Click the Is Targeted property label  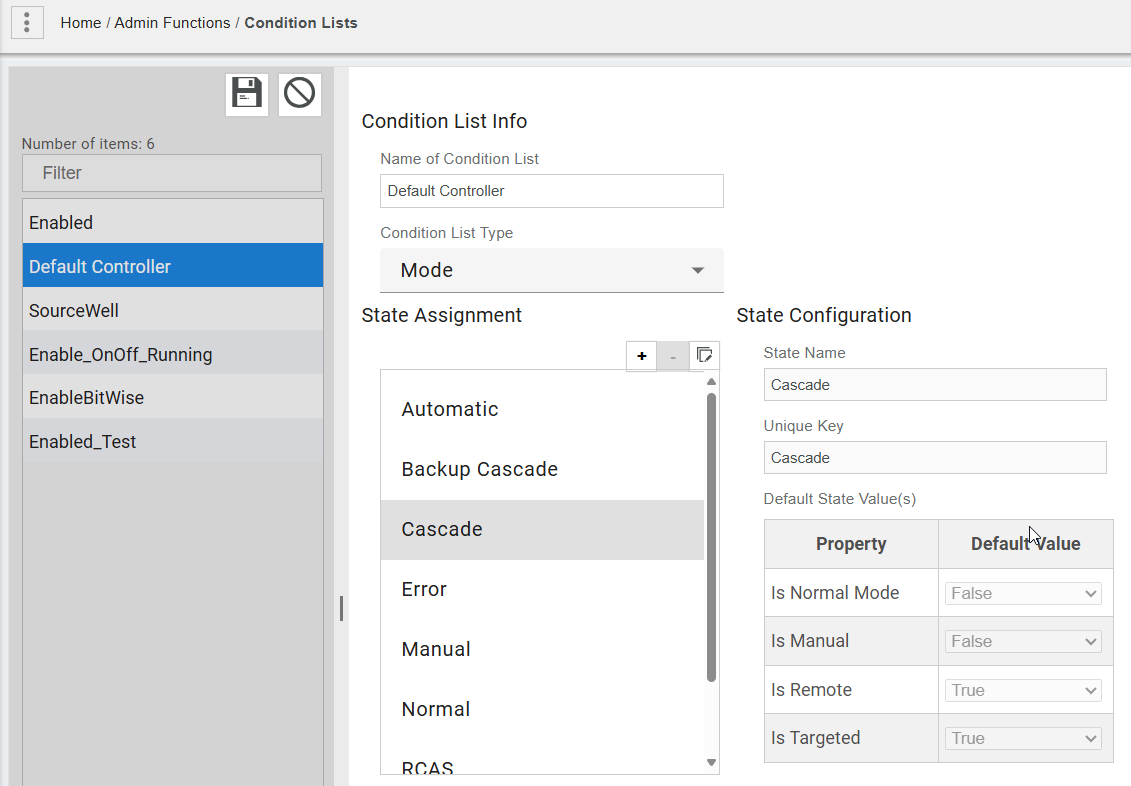[x=815, y=738]
